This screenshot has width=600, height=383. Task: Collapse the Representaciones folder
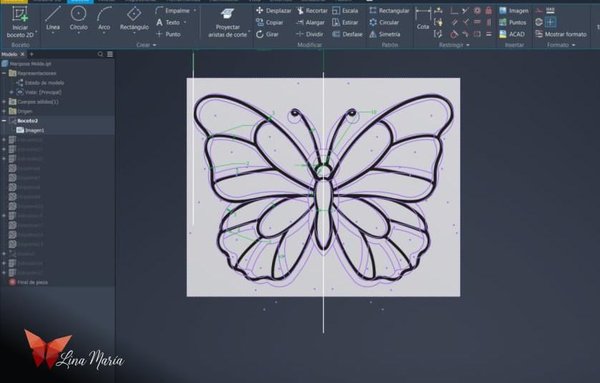[x=4, y=73]
